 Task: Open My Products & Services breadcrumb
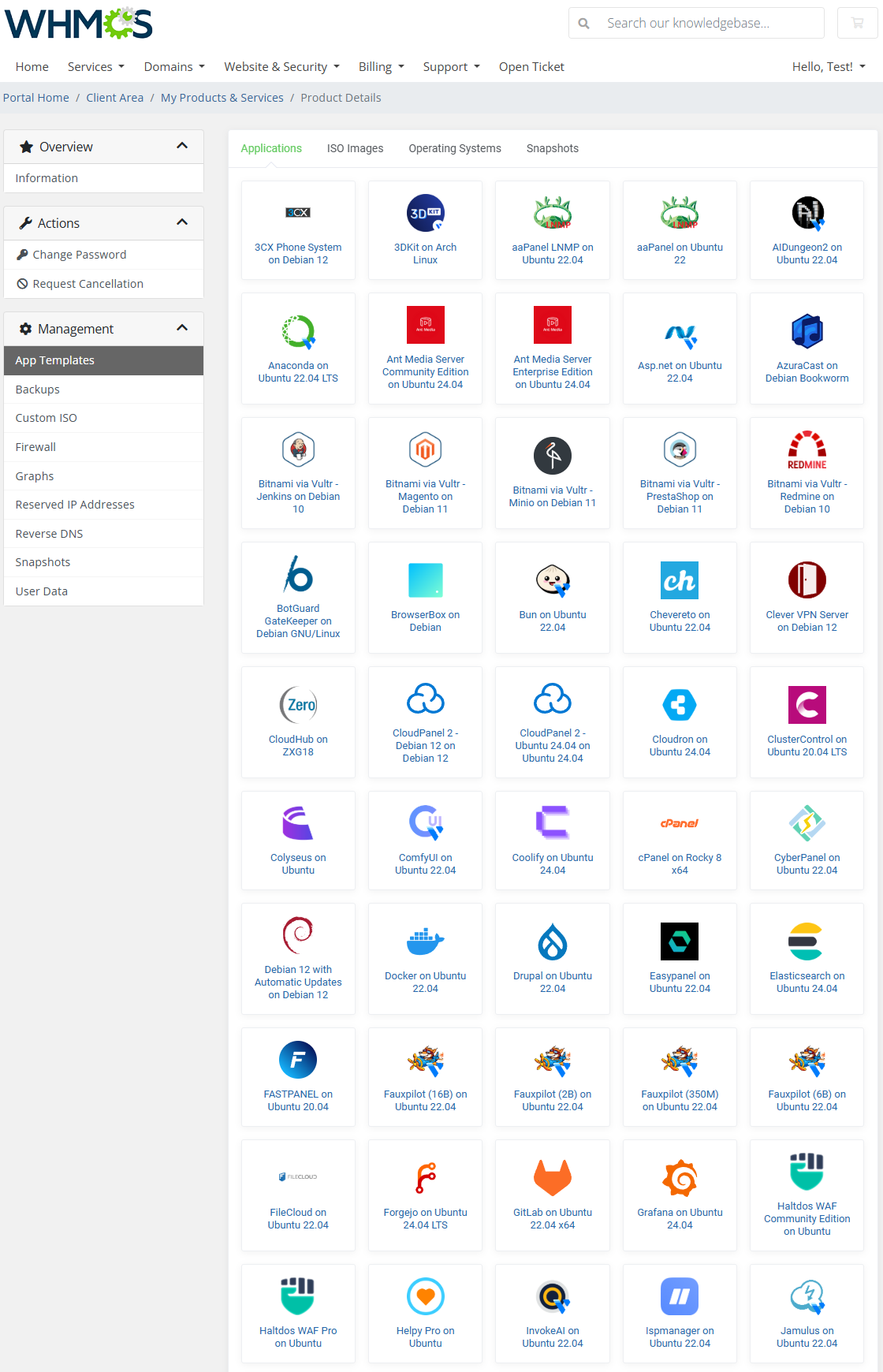point(222,98)
